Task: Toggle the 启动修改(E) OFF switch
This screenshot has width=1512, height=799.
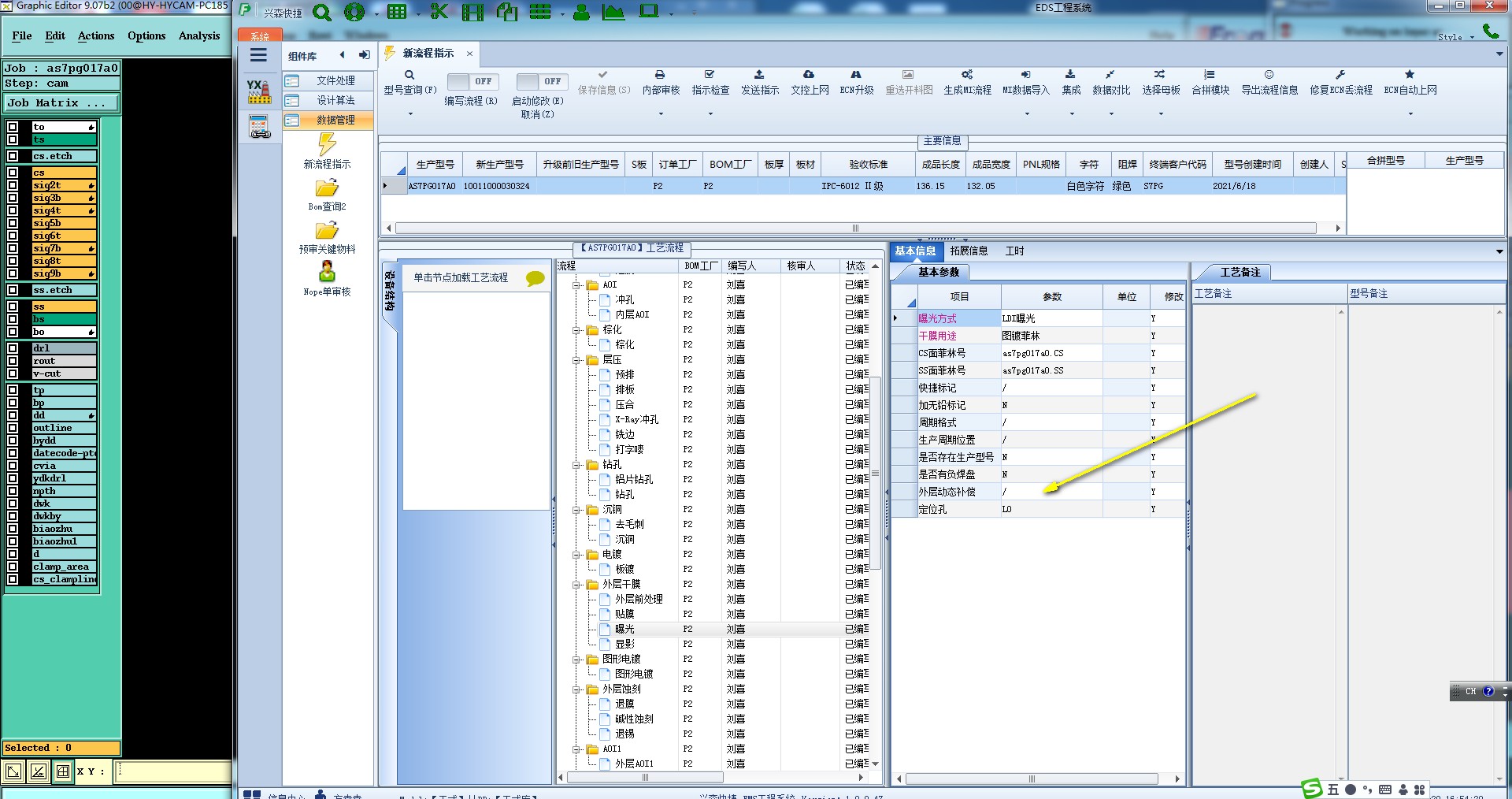Action: [x=543, y=81]
